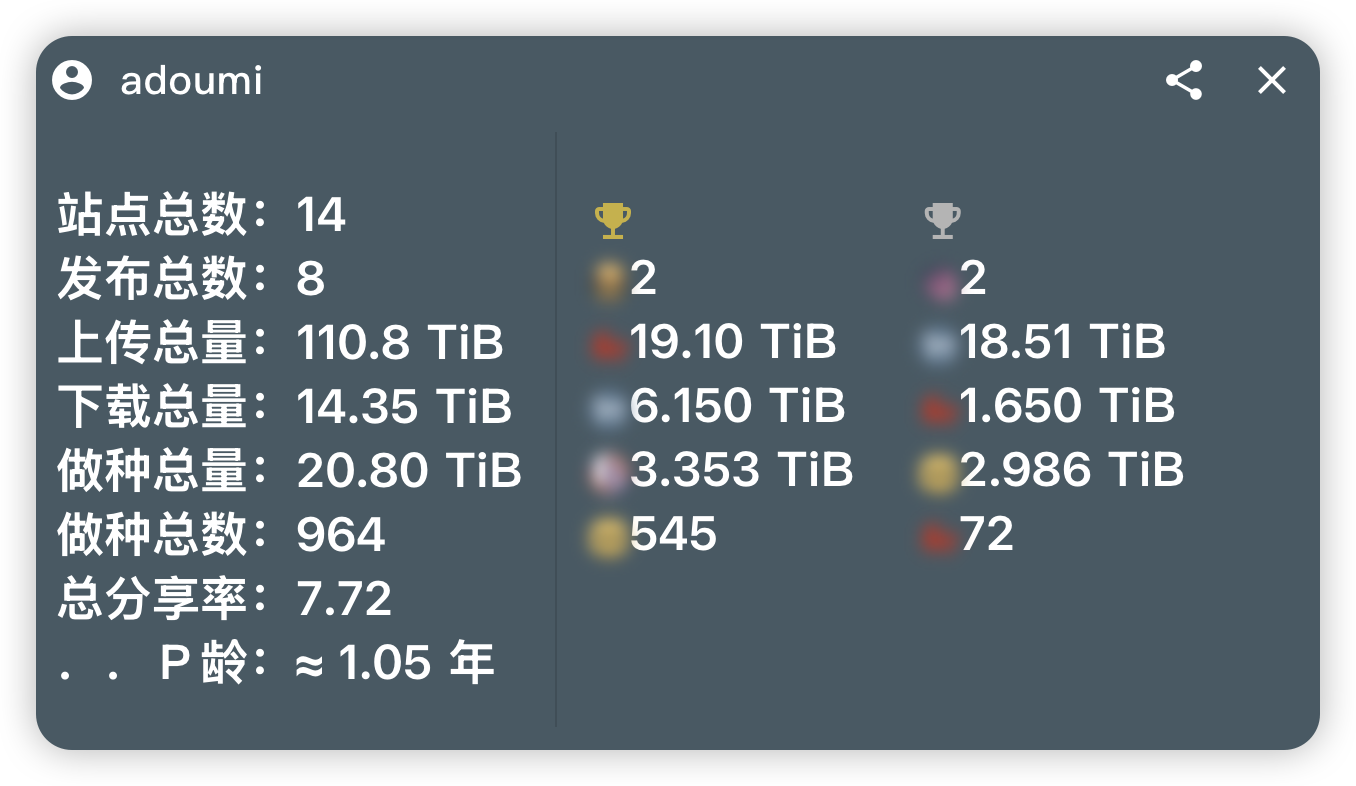Click blurred site icon beside 545
Screen dimensions: 1356x786
(x=609, y=537)
